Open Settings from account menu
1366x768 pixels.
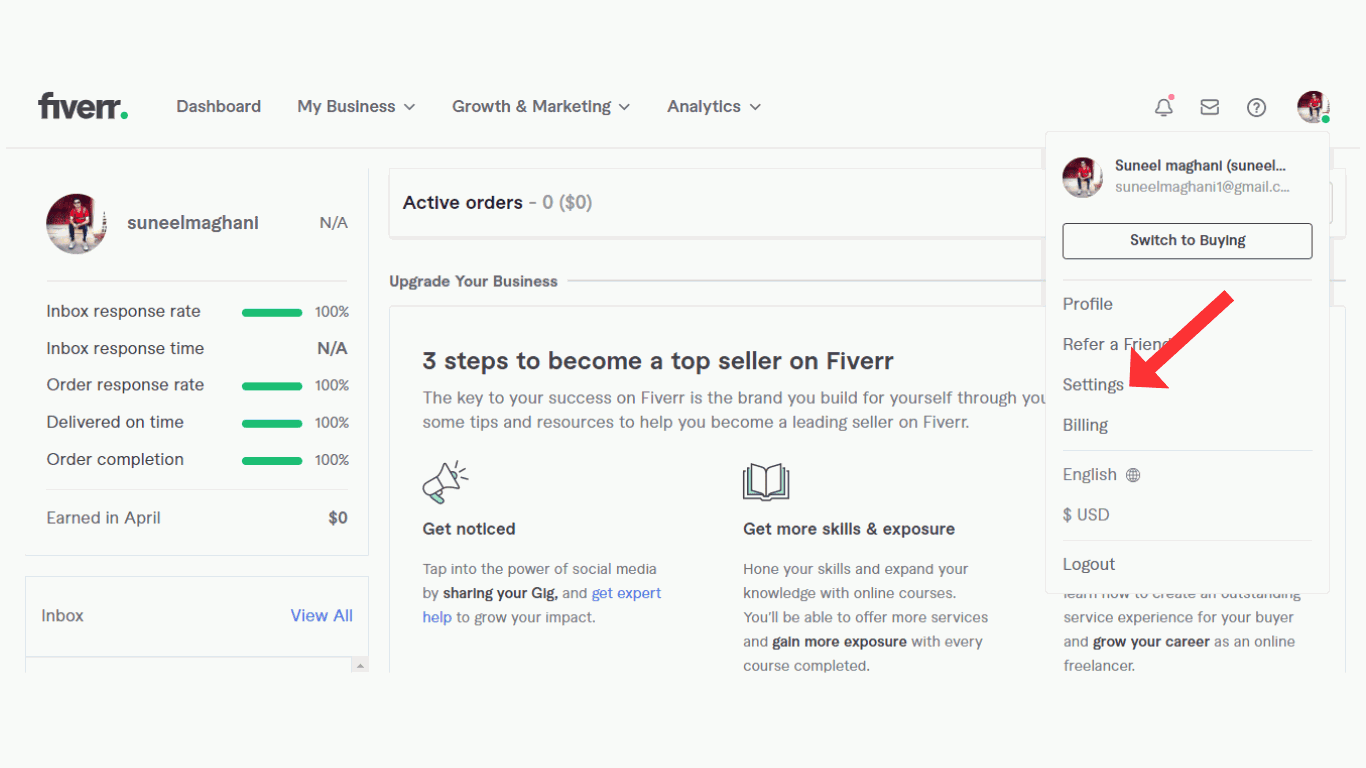point(1093,385)
